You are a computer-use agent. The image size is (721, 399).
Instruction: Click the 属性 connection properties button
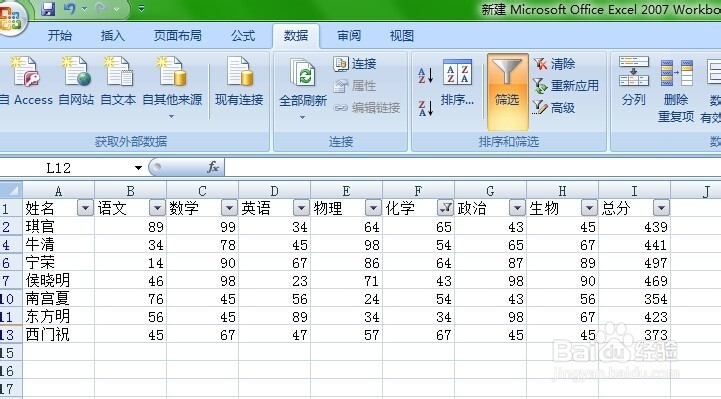click(355, 86)
